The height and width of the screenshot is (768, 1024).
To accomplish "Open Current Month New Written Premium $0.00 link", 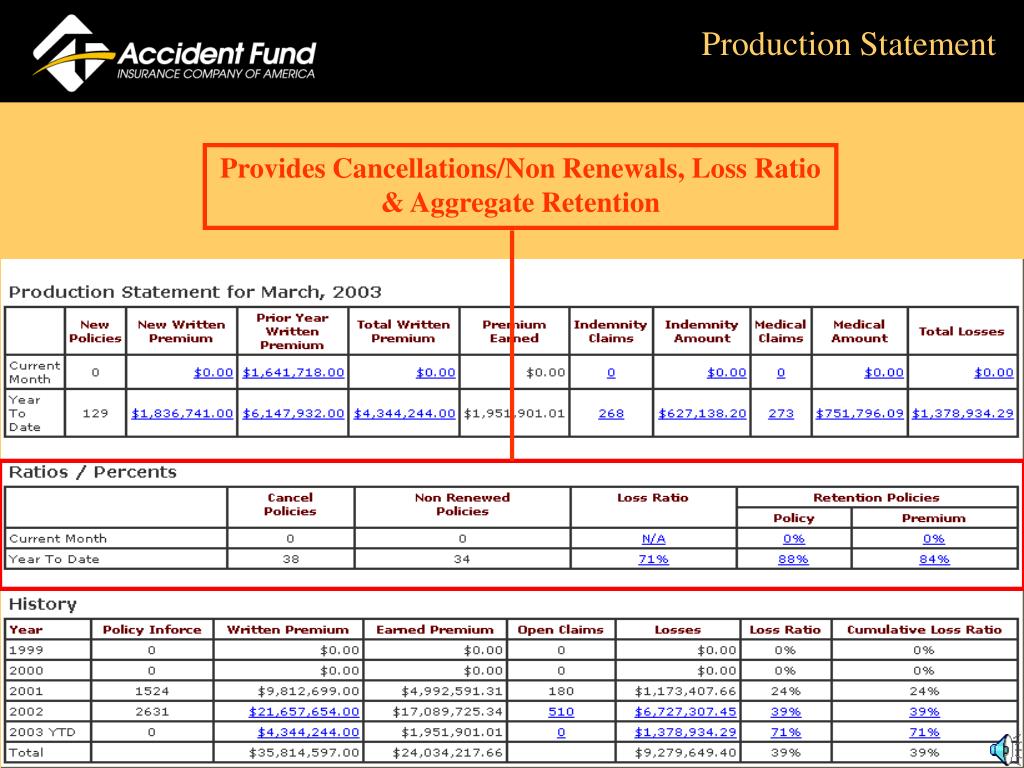I will click(x=213, y=372).
